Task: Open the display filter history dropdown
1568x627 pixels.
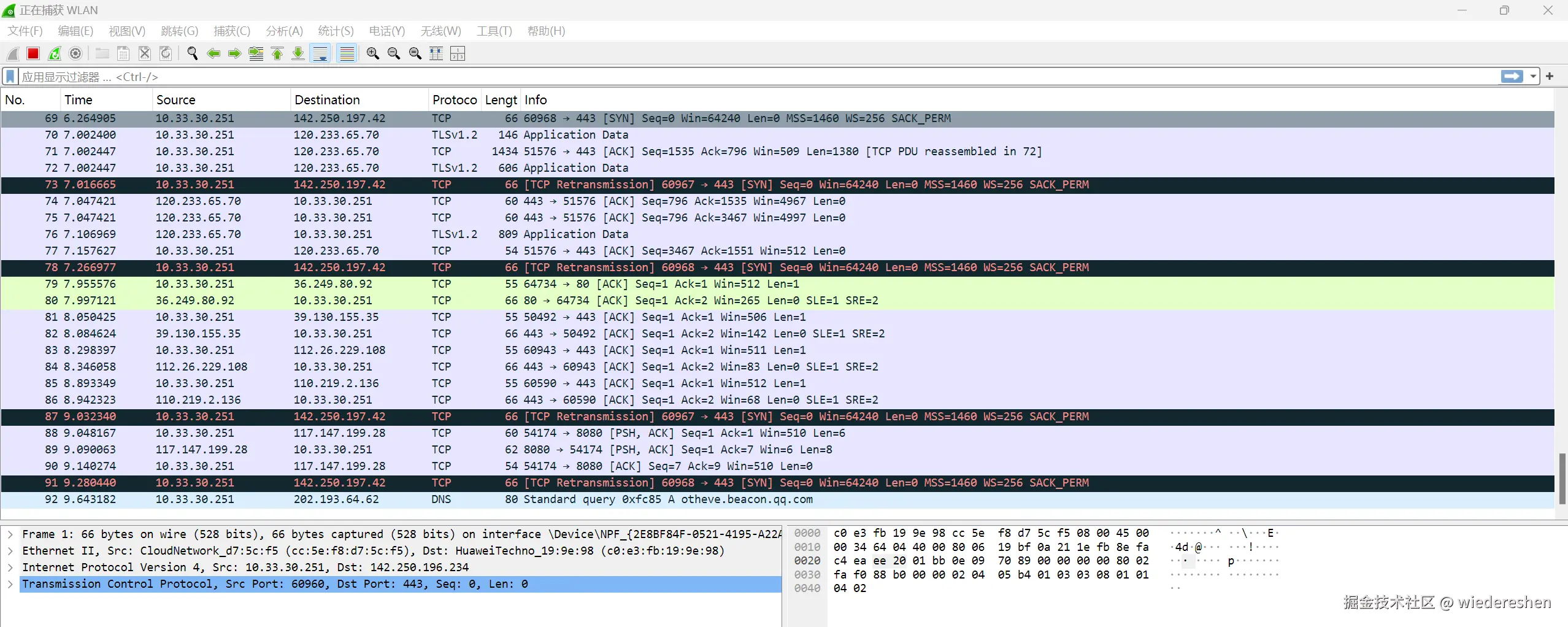Action: [x=1533, y=77]
